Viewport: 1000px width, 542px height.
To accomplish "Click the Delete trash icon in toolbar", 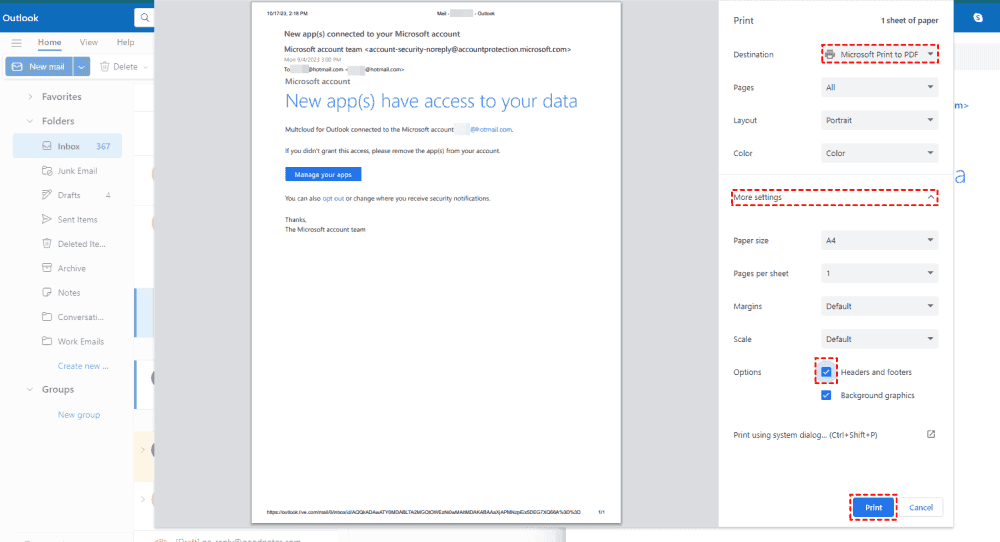I will pyautogui.click(x=105, y=66).
